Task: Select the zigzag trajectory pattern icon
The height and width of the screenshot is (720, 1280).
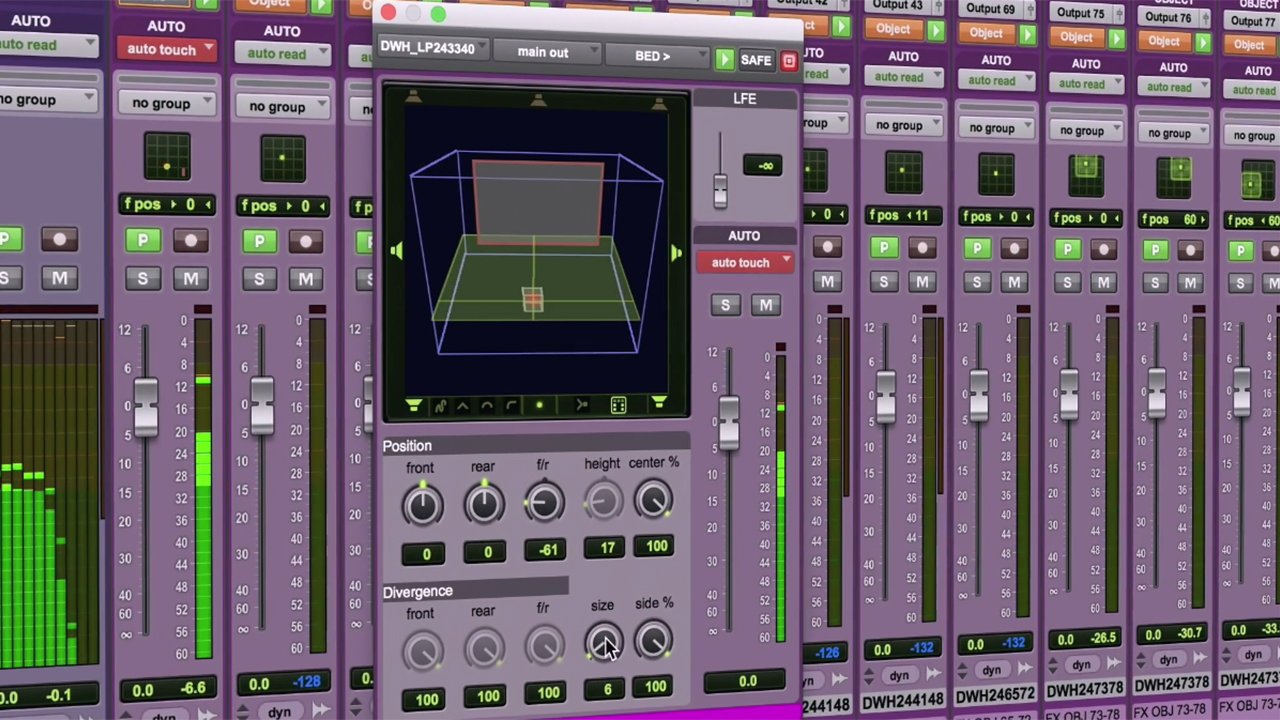Action: tap(463, 405)
